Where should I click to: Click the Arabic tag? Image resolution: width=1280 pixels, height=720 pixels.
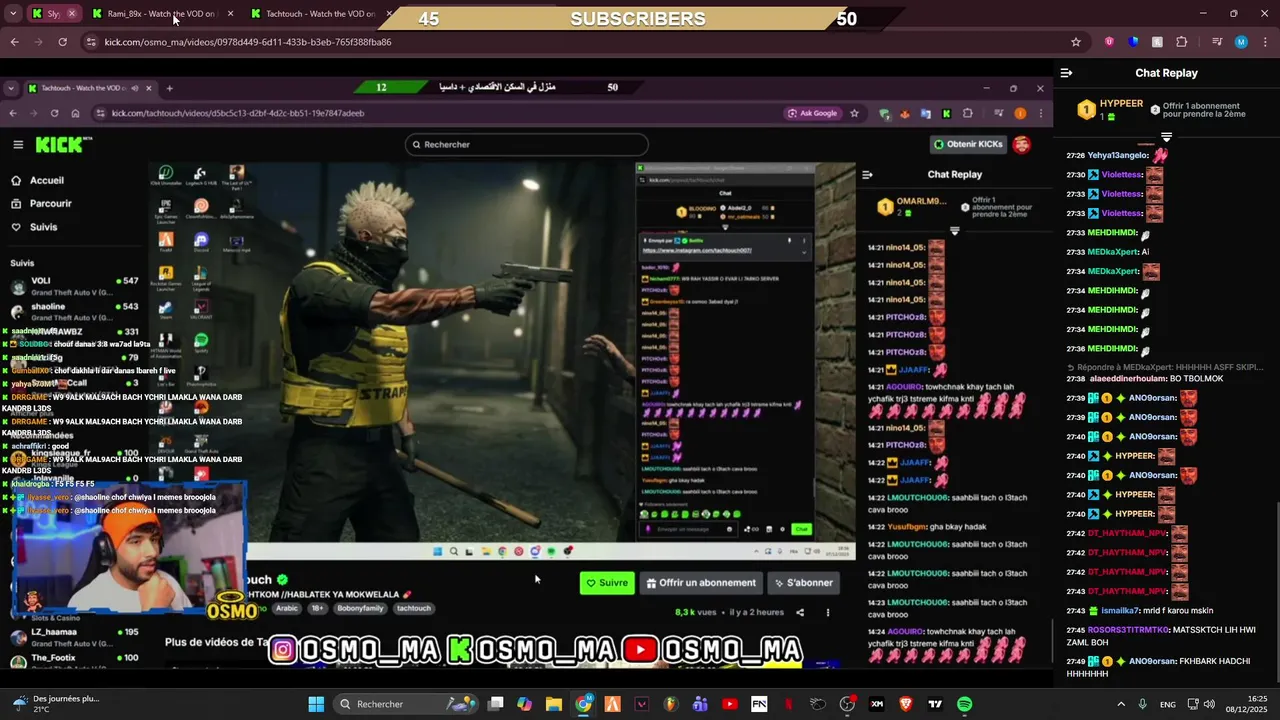(287, 608)
